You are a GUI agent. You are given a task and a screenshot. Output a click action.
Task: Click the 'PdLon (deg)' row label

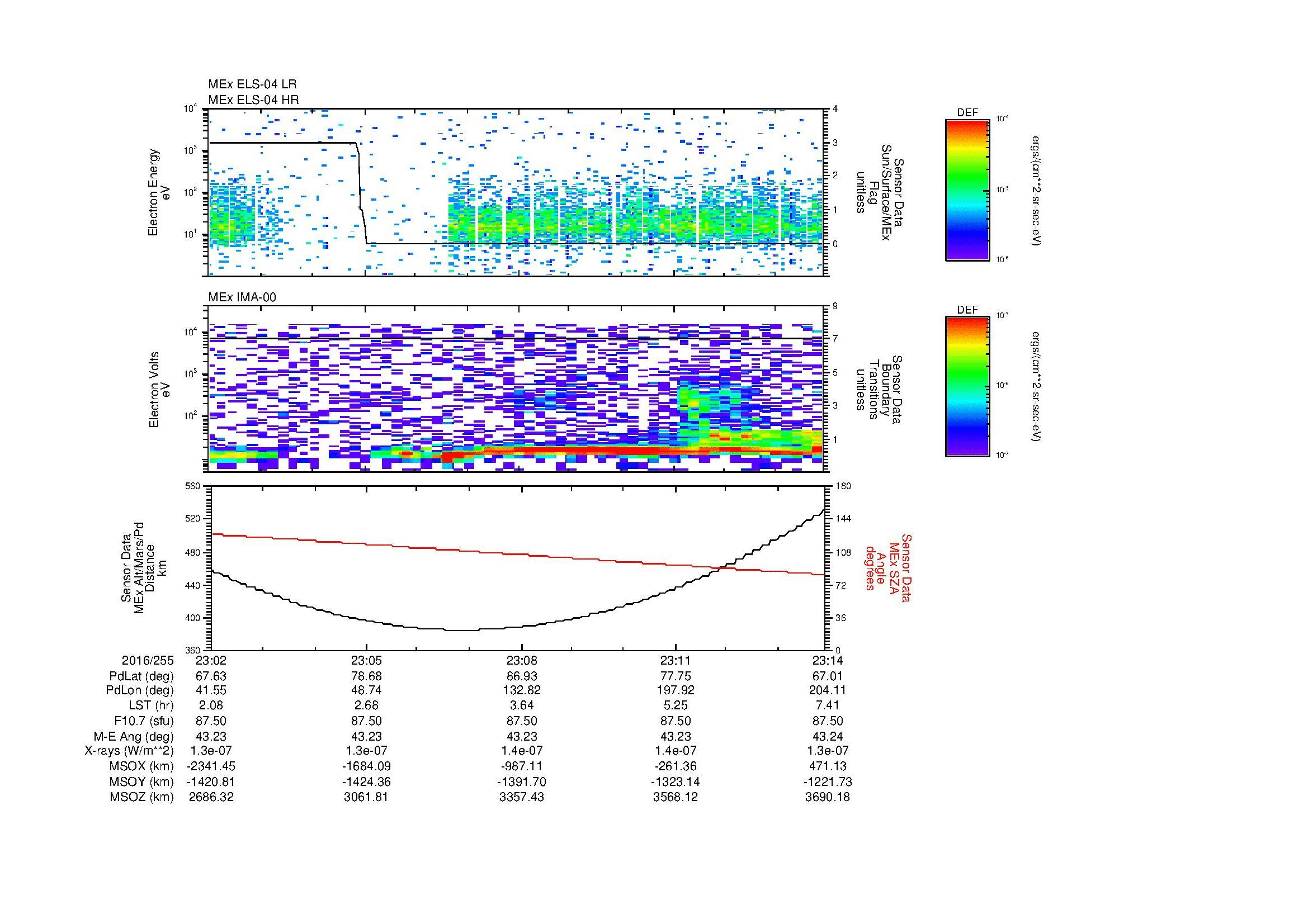140,690
